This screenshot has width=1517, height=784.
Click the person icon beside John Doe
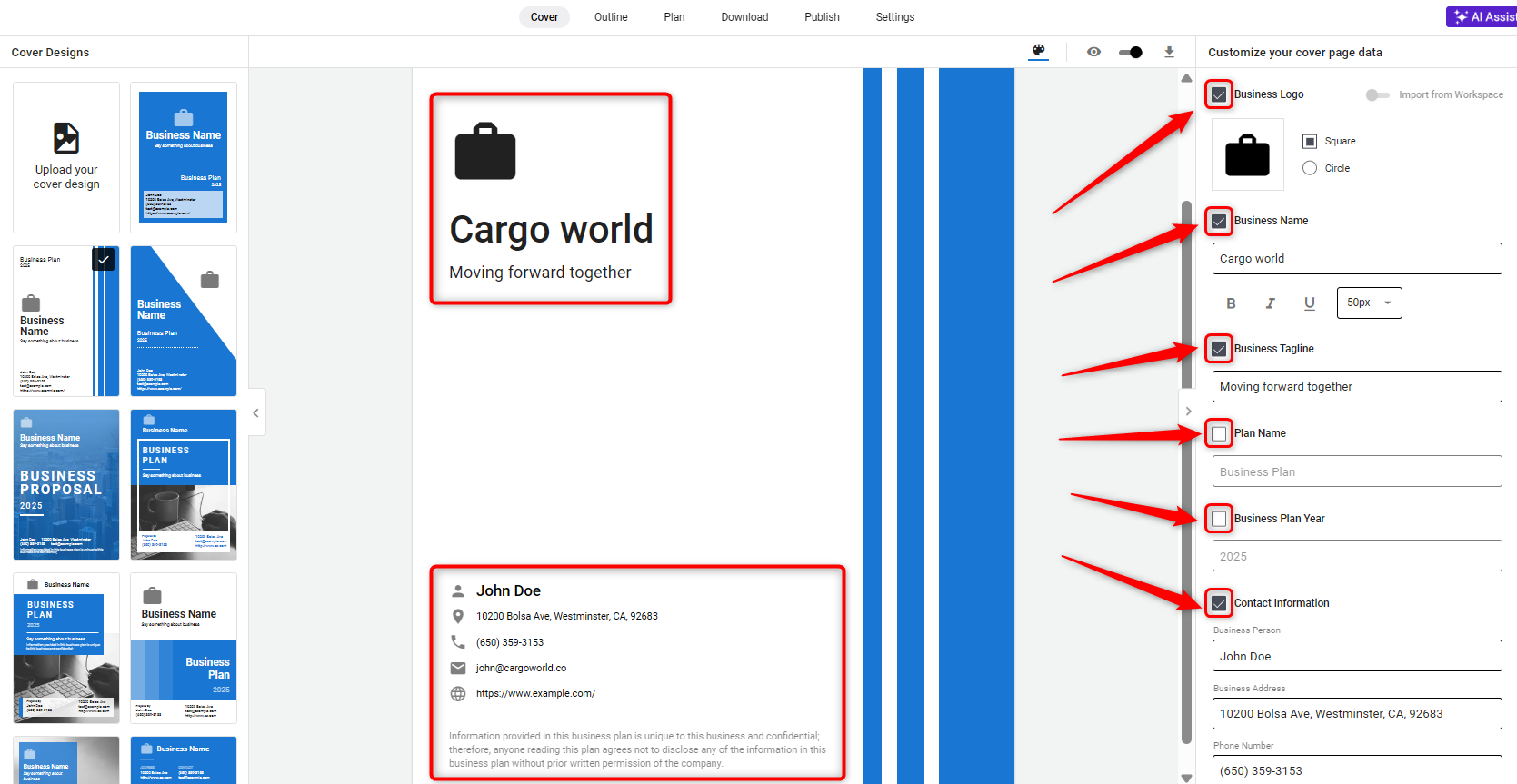(458, 590)
